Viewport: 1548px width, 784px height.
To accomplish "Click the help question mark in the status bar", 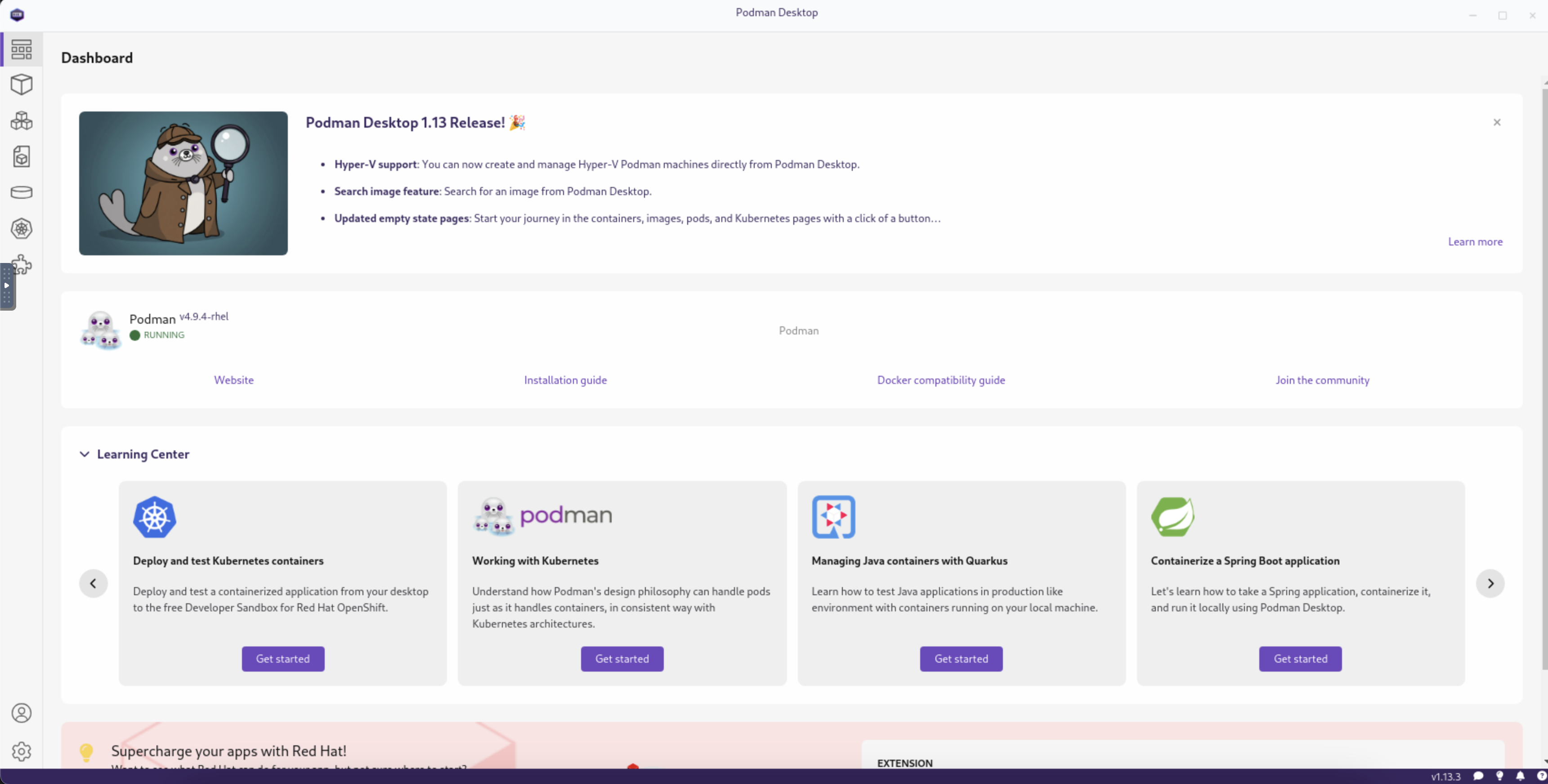I will click(1541, 776).
